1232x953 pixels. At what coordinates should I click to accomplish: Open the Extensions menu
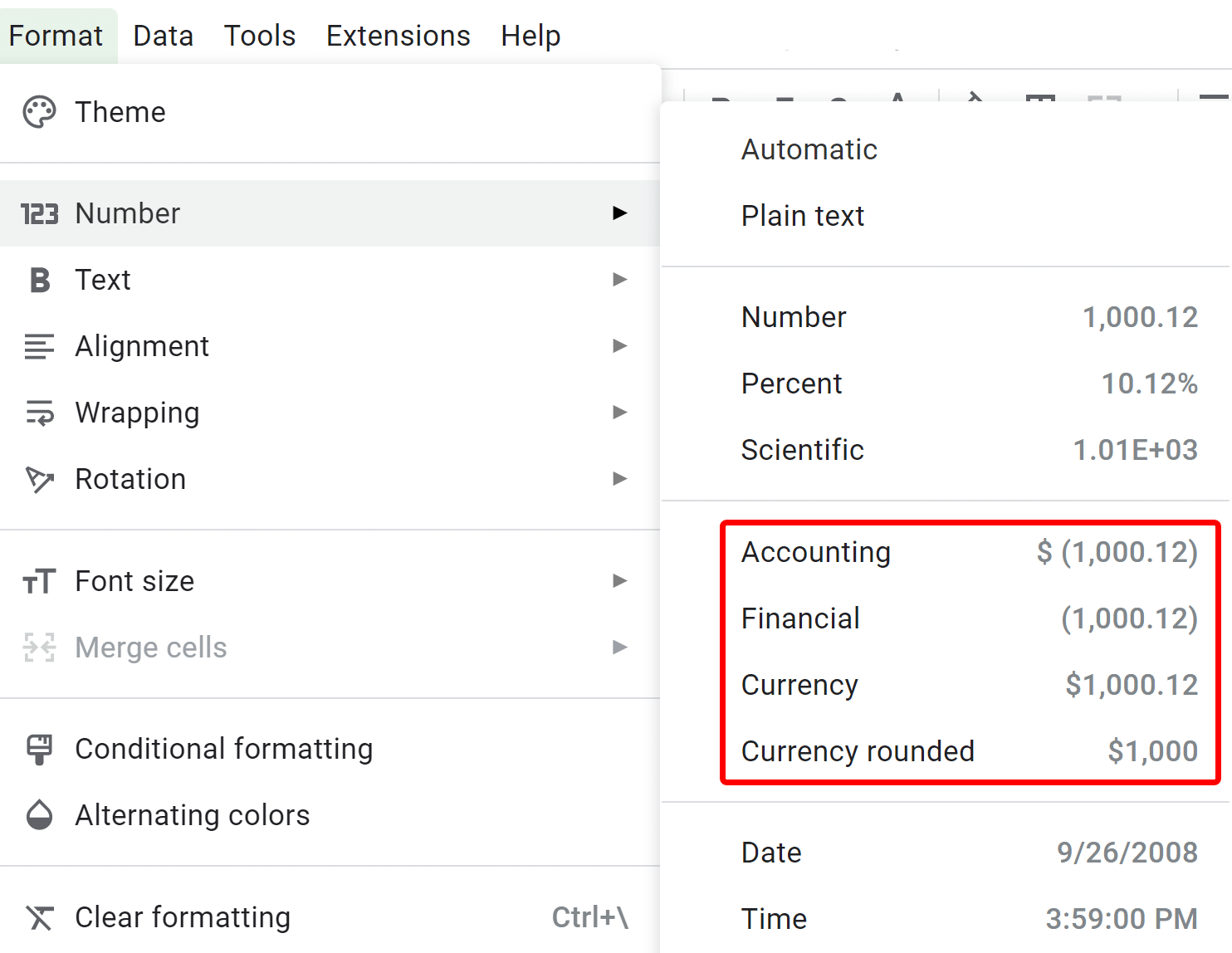pos(398,35)
